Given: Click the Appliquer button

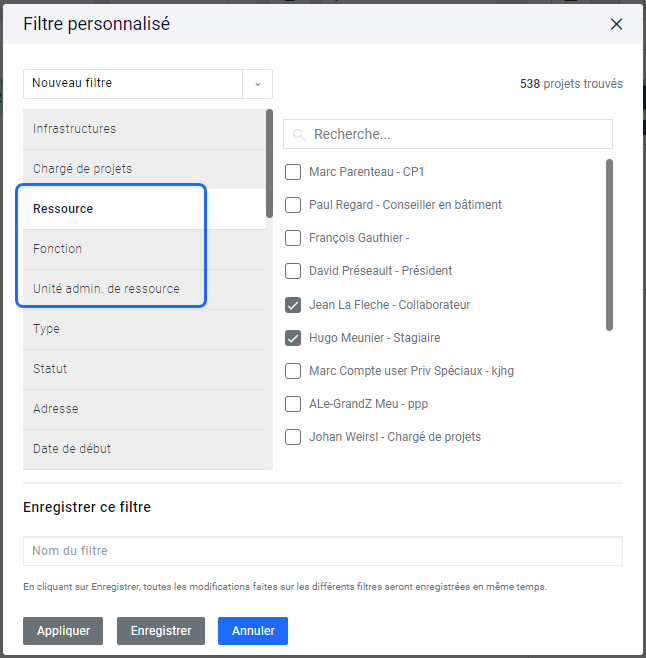Looking at the screenshot, I should click(x=63, y=631).
